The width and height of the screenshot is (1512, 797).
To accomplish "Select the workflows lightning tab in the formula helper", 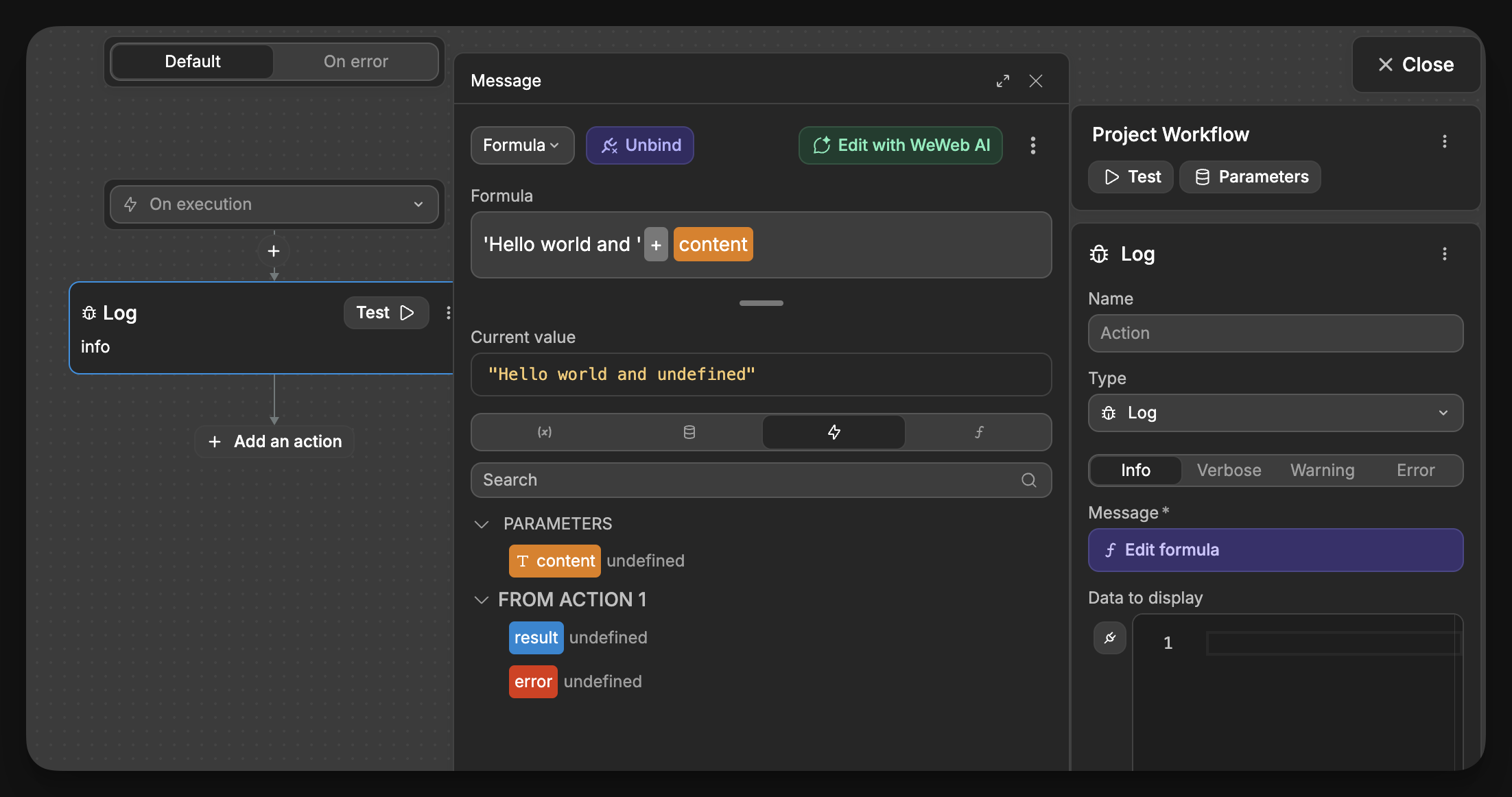I will point(834,432).
